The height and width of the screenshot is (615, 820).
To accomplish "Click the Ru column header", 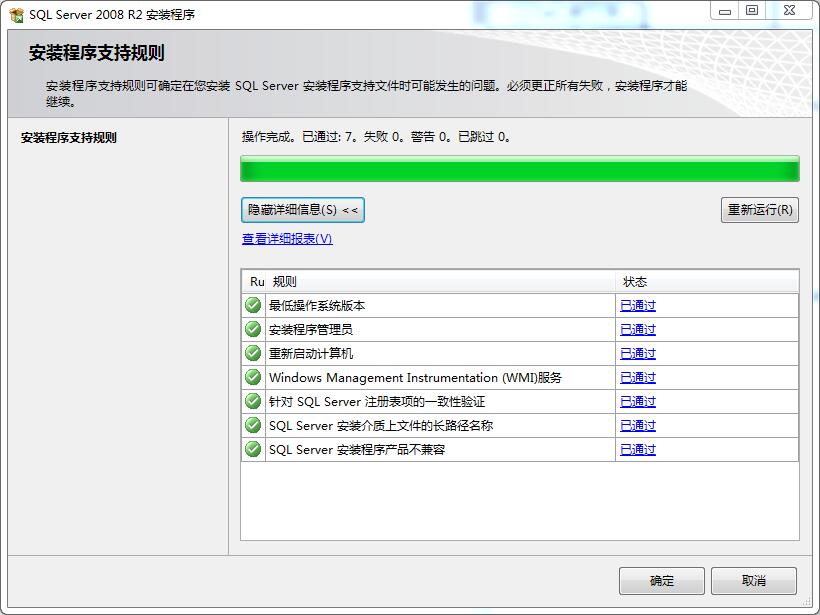I will pyautogui.click(x=255, y=282).
